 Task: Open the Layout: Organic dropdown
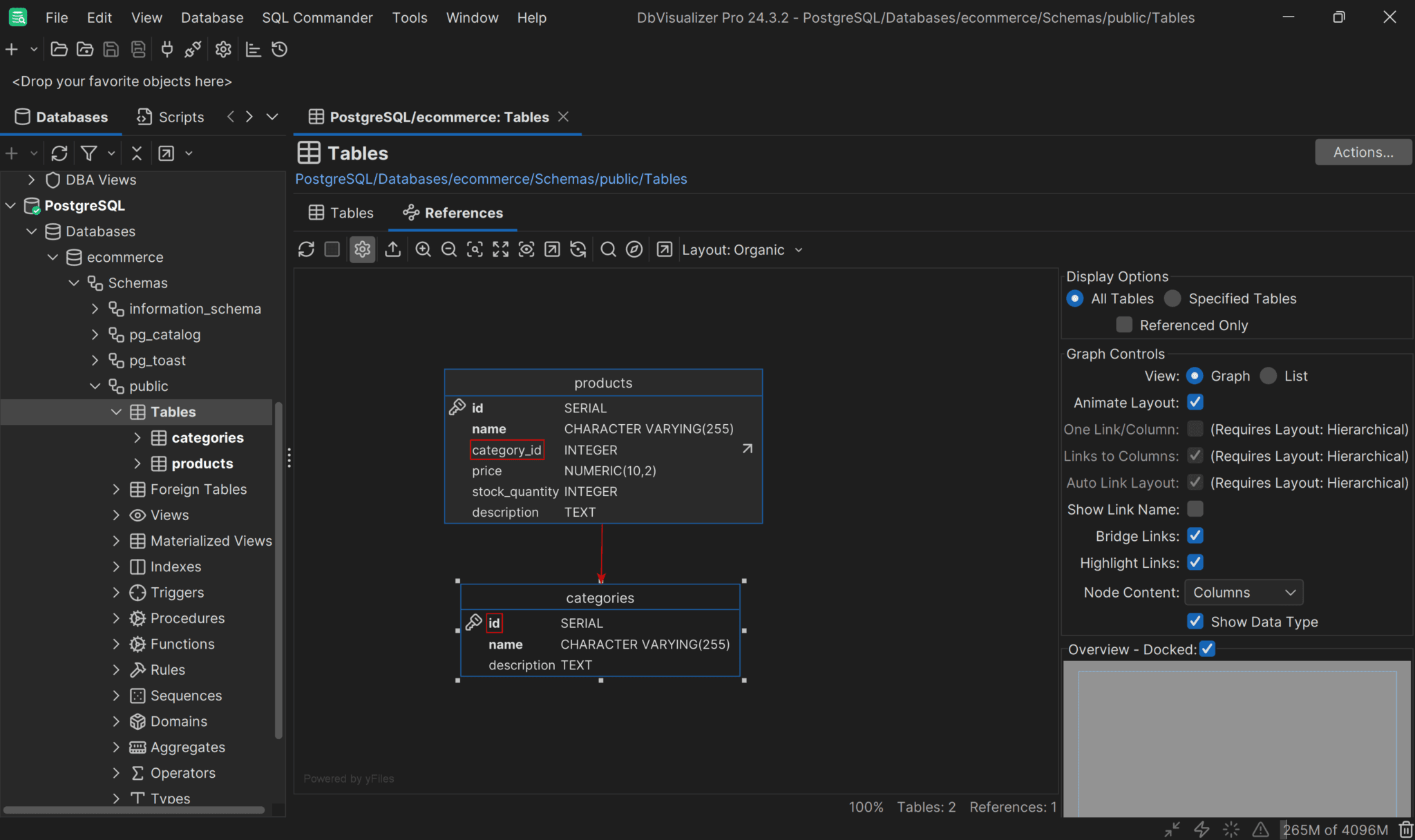point(741,249)
